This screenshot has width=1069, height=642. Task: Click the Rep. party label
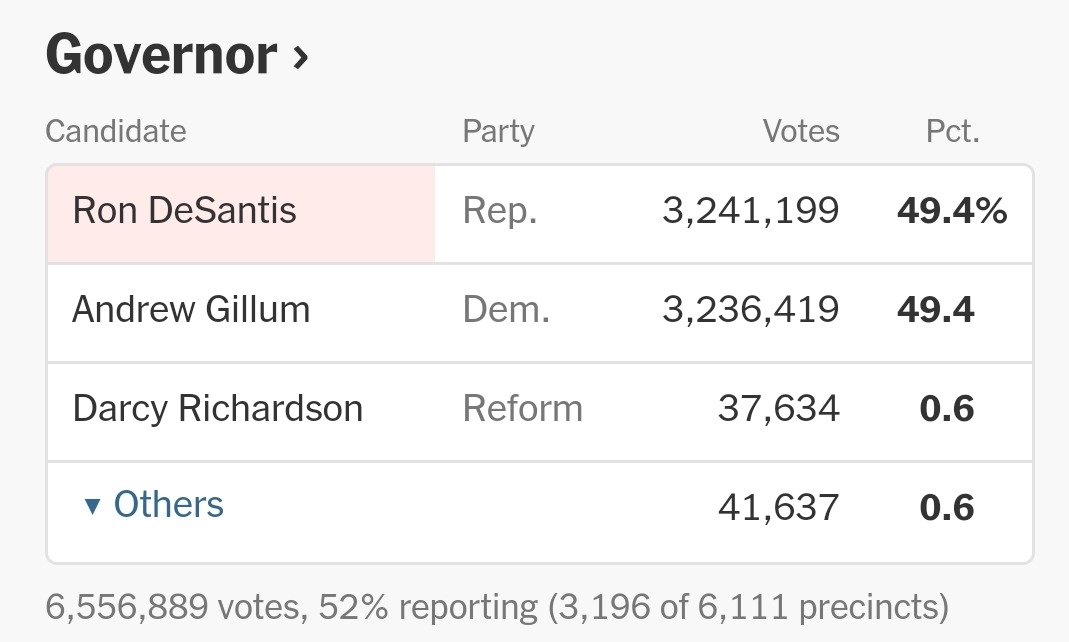tap(500, 211)
